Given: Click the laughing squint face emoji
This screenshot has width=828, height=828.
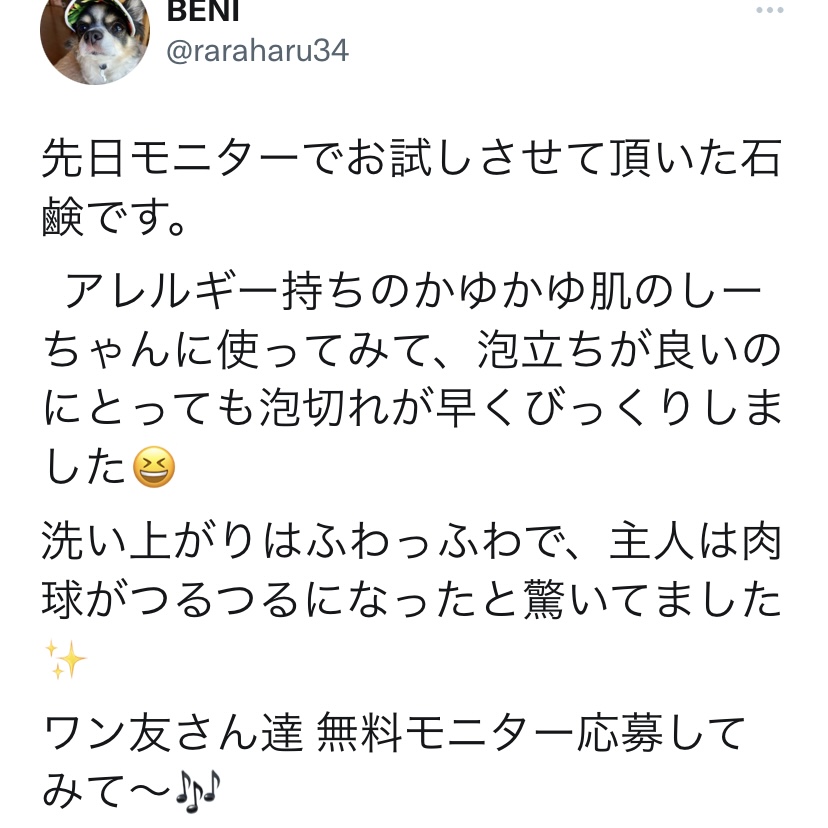Looking at the screenshot, I should coord(154,467).
